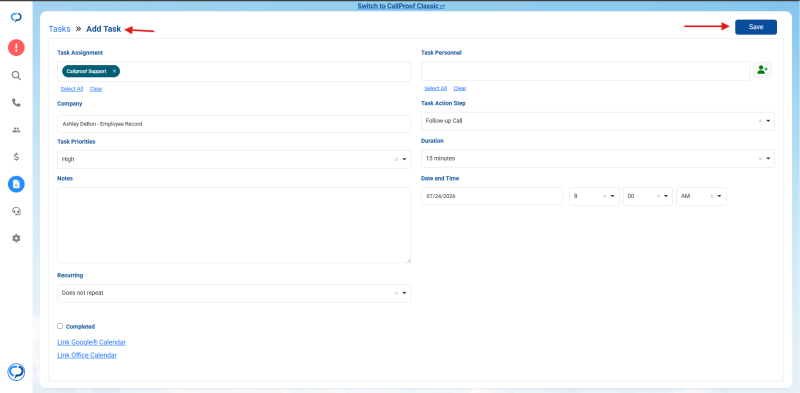Open the search magnifier in sidebar
This screenshot has width=800, height=393.
[16, 76]
